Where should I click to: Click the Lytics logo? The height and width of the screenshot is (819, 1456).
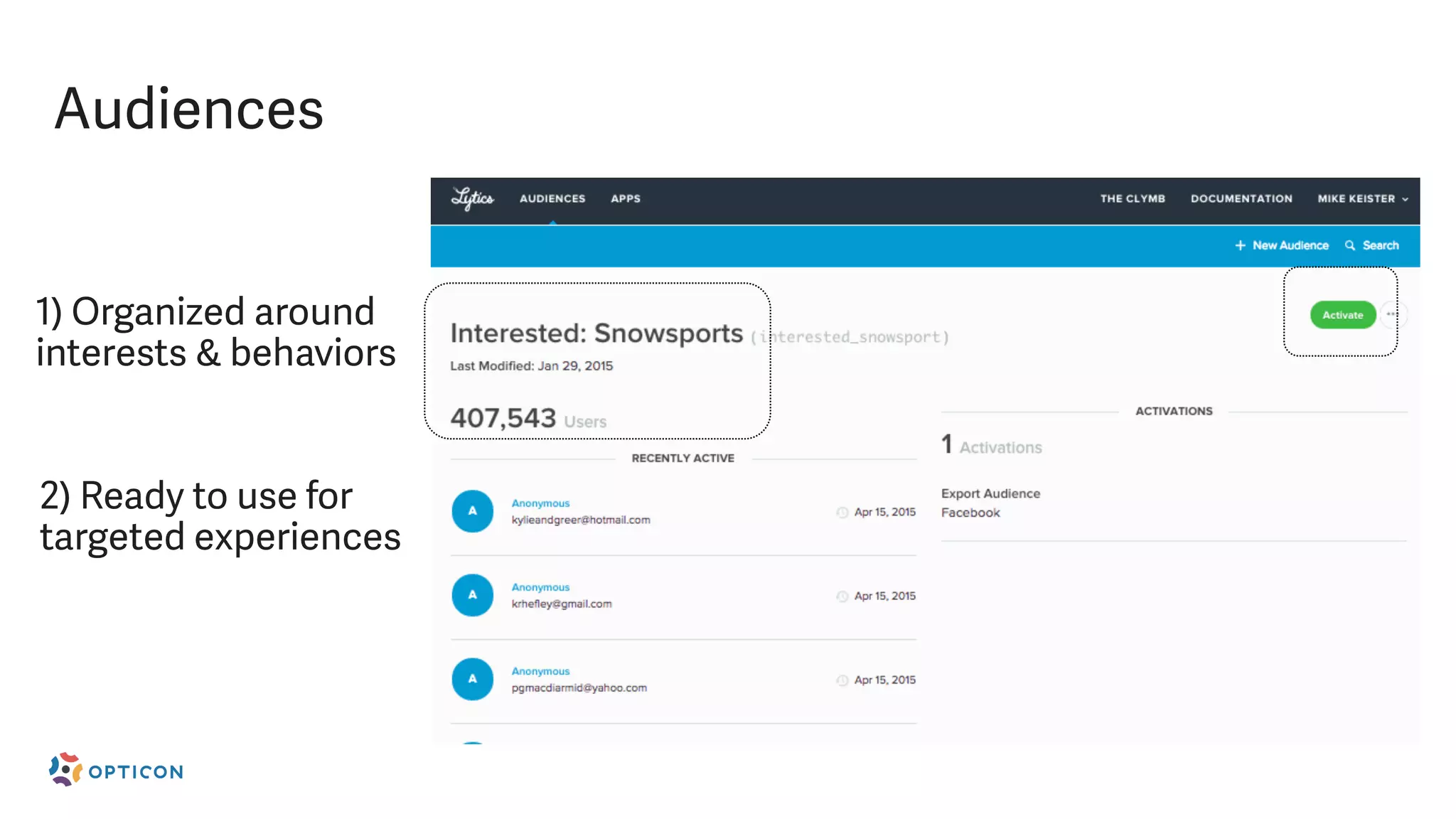tap(472, 198)
